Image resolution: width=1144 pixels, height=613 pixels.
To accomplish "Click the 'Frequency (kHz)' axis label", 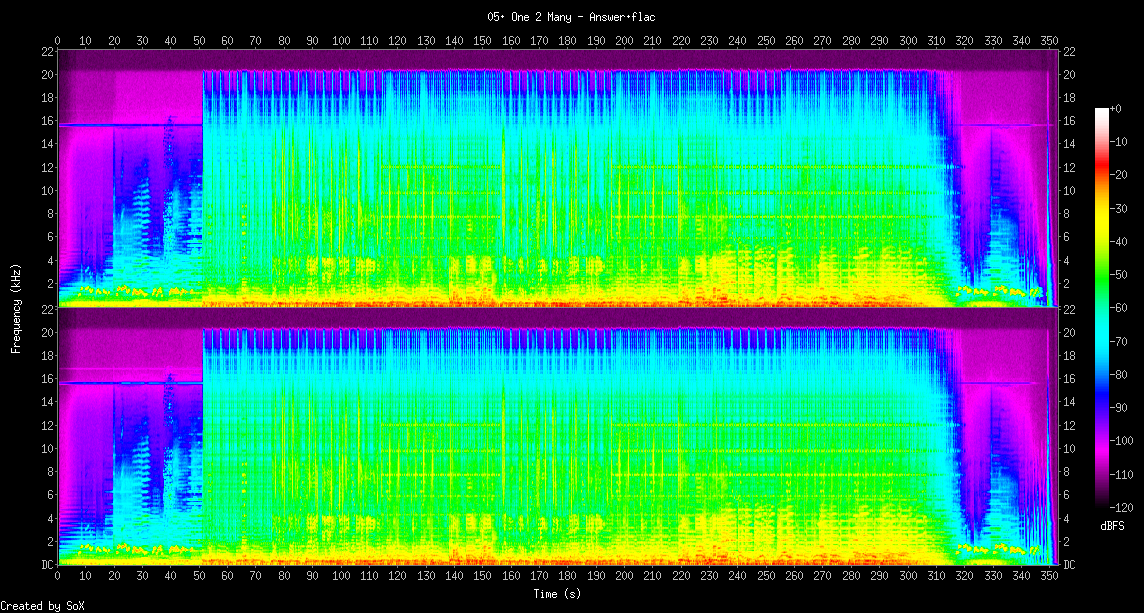I will [x=17, y=306].
